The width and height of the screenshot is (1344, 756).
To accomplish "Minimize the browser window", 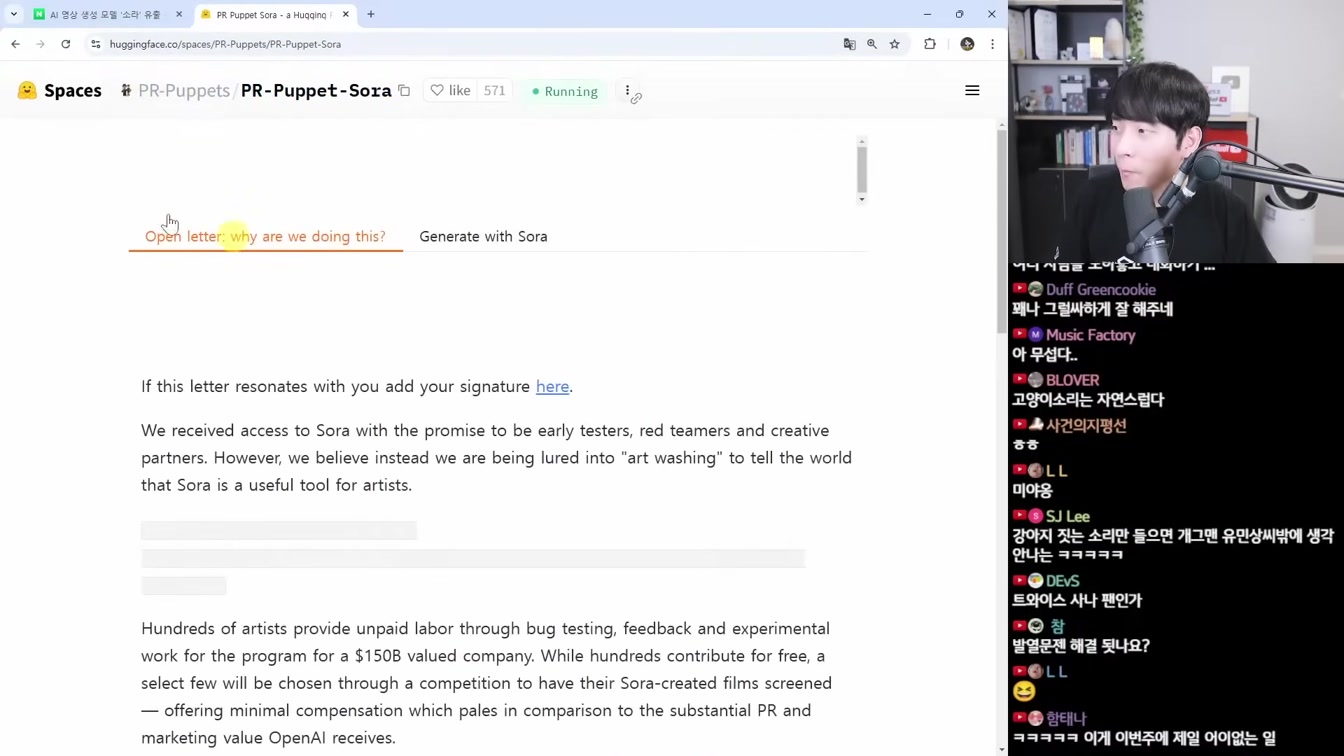I will [927, 14].
